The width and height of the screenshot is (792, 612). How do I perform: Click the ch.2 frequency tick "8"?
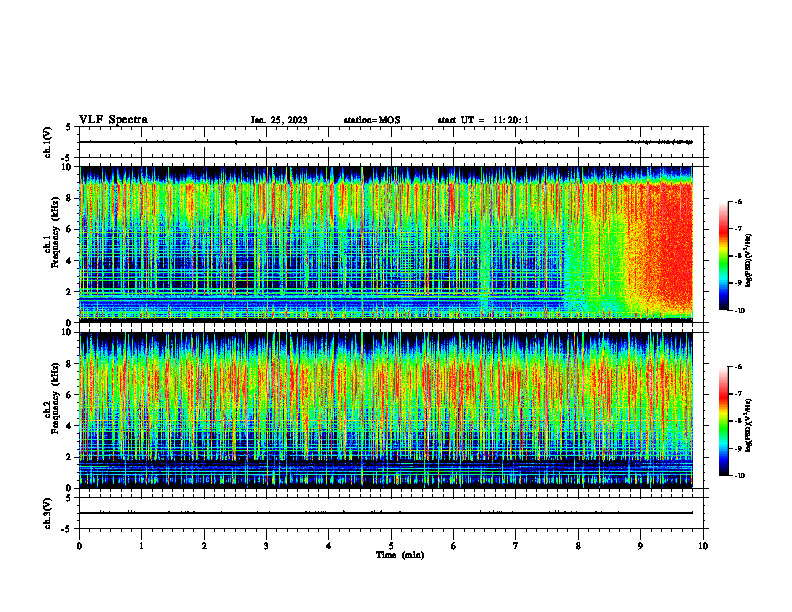coord(69,364)
